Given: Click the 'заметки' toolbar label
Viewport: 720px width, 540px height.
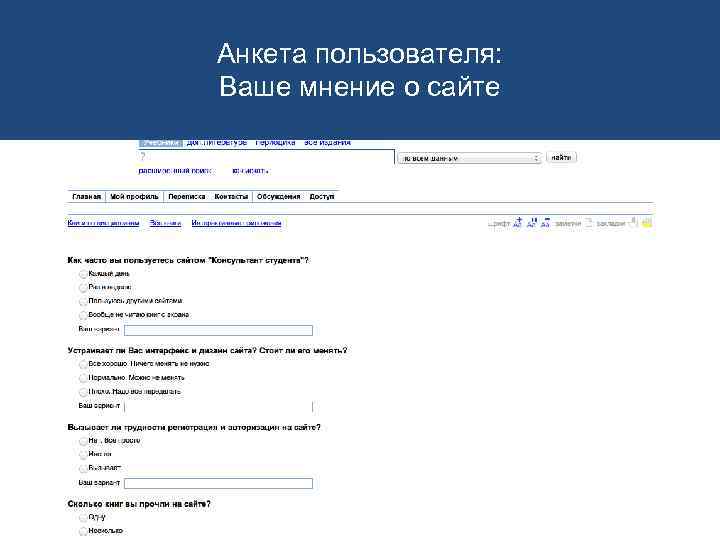Looking at the screenshot, I should (x=568, y=224).
